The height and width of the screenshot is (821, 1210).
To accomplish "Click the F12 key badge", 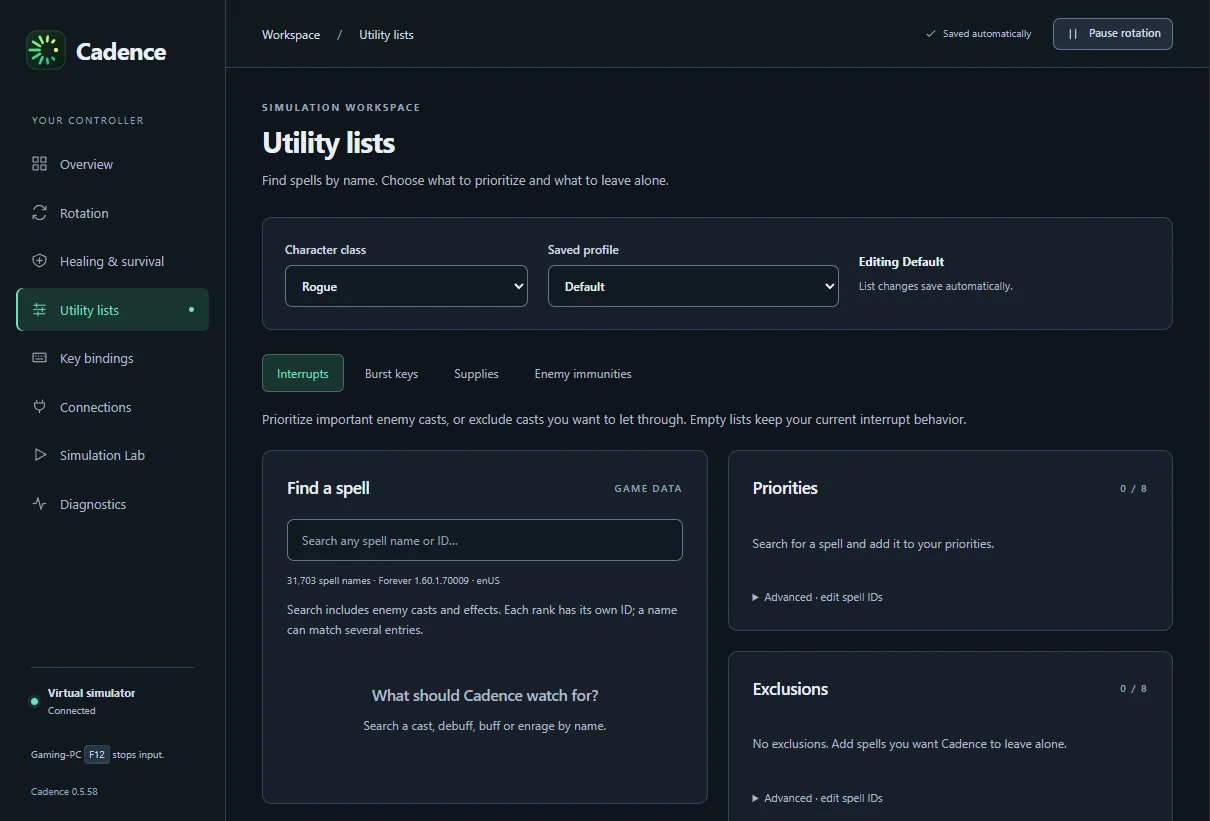I will pos(97,755).
